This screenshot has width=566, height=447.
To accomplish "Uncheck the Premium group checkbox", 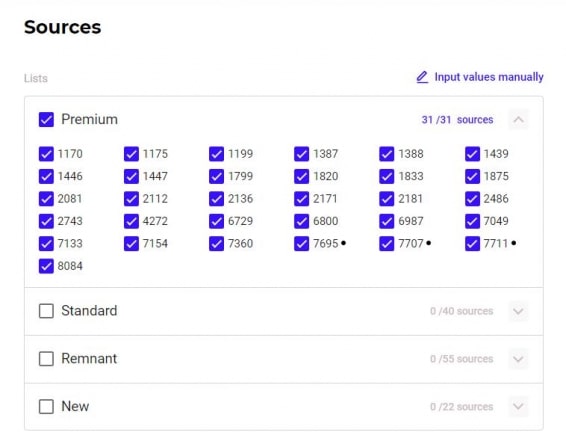I will [46, 120].
